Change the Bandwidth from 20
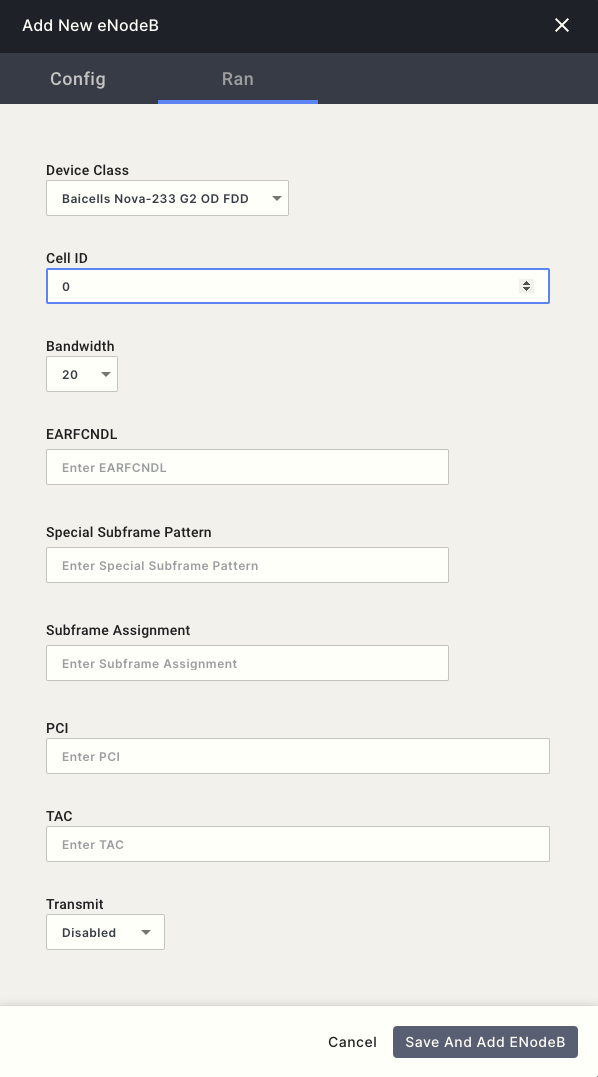Image resolution: width=598 pixels, height=1077 pixels. 82,374
